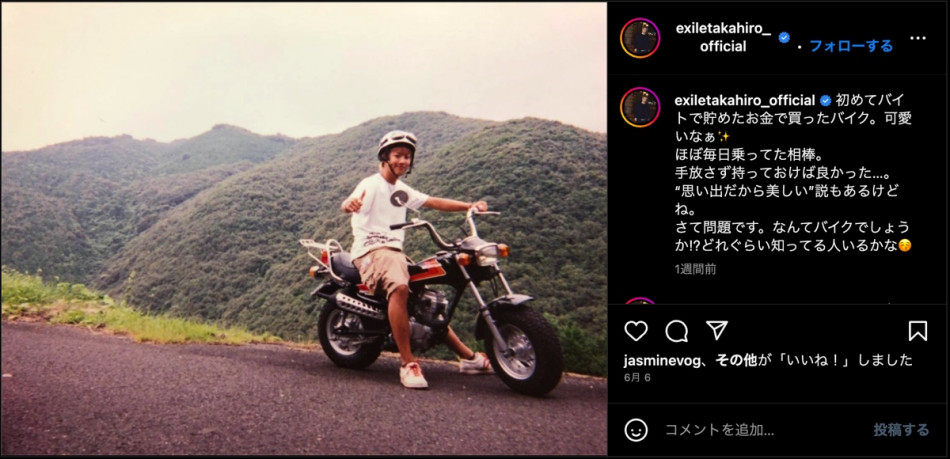
Task: Click the verified badge beside header username
Action: [x=784, y=37]
